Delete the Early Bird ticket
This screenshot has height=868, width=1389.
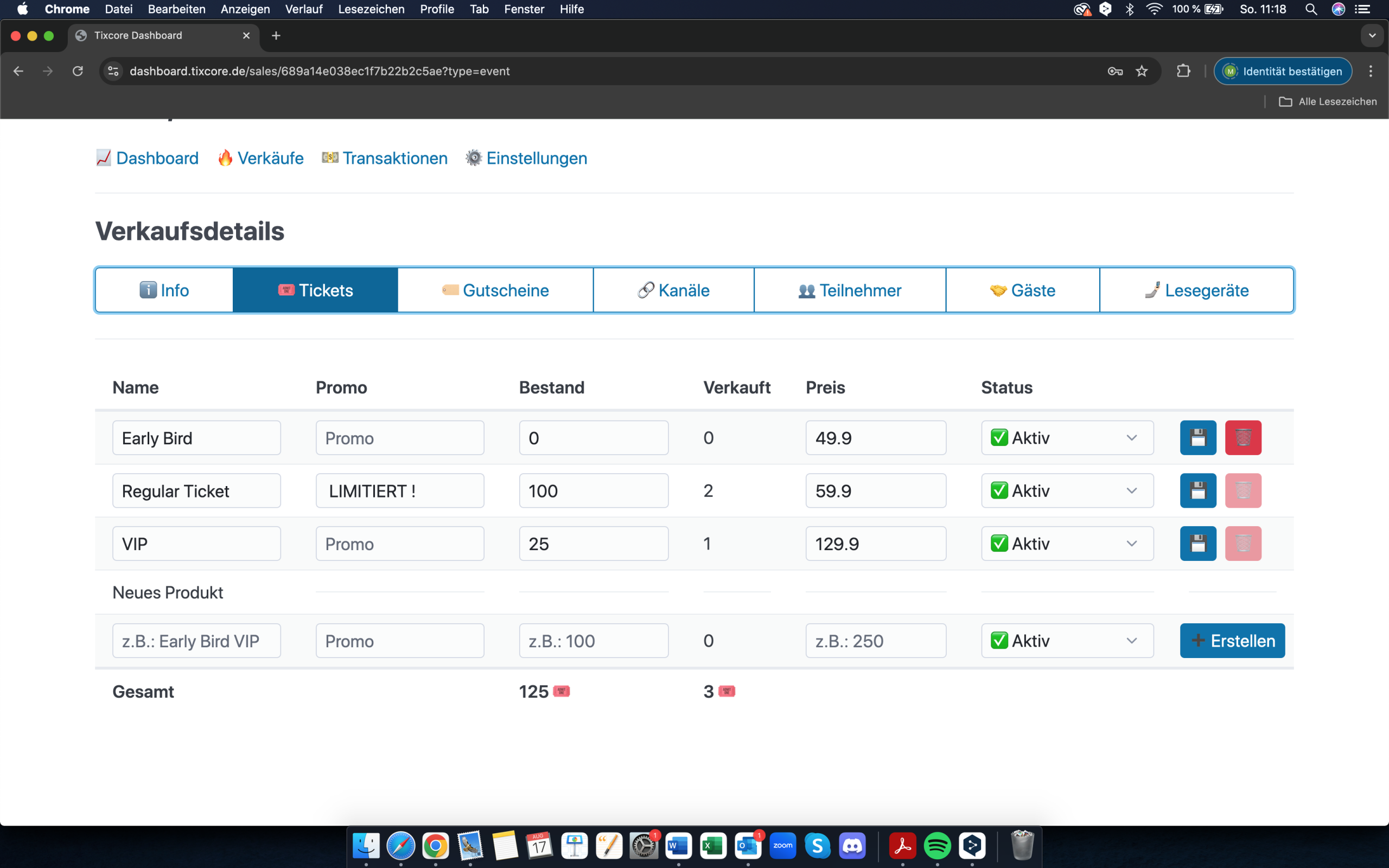point(1243,438)
